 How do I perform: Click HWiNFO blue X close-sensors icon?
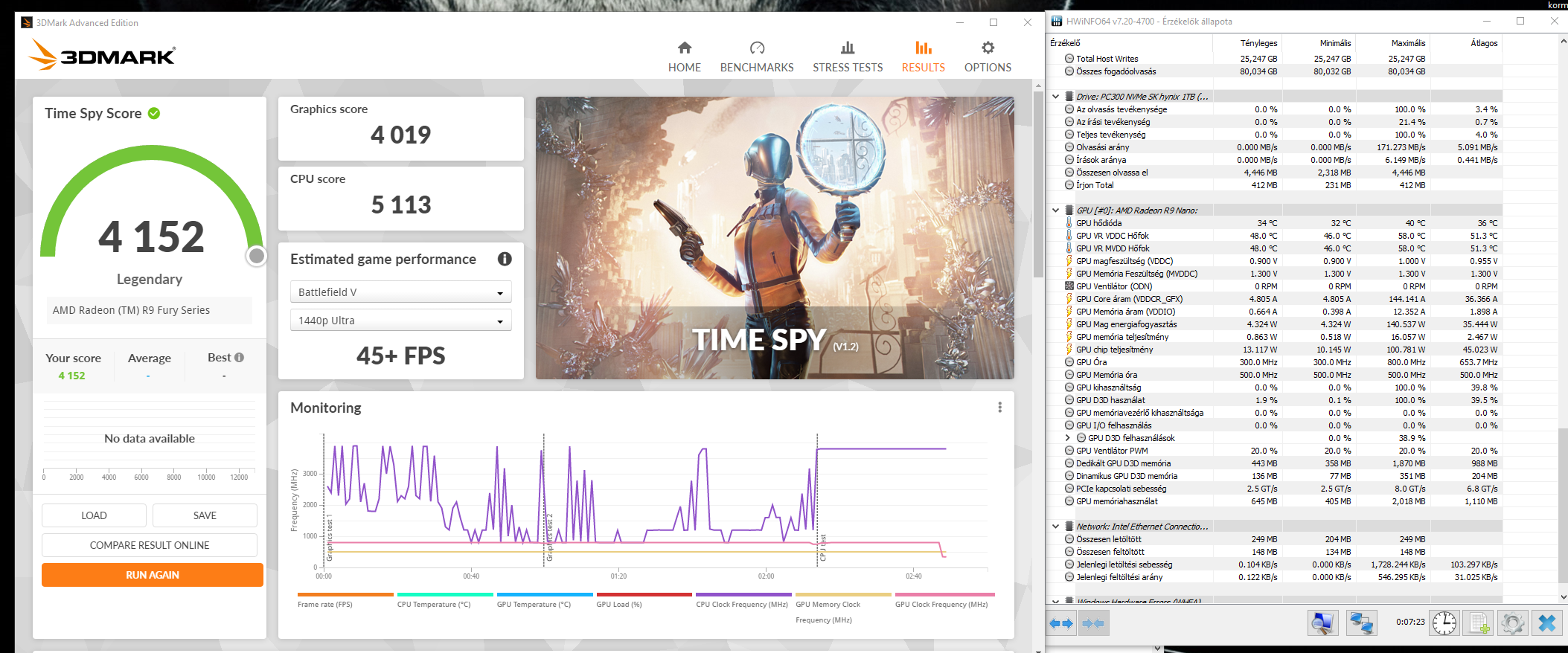point(1547,623)
